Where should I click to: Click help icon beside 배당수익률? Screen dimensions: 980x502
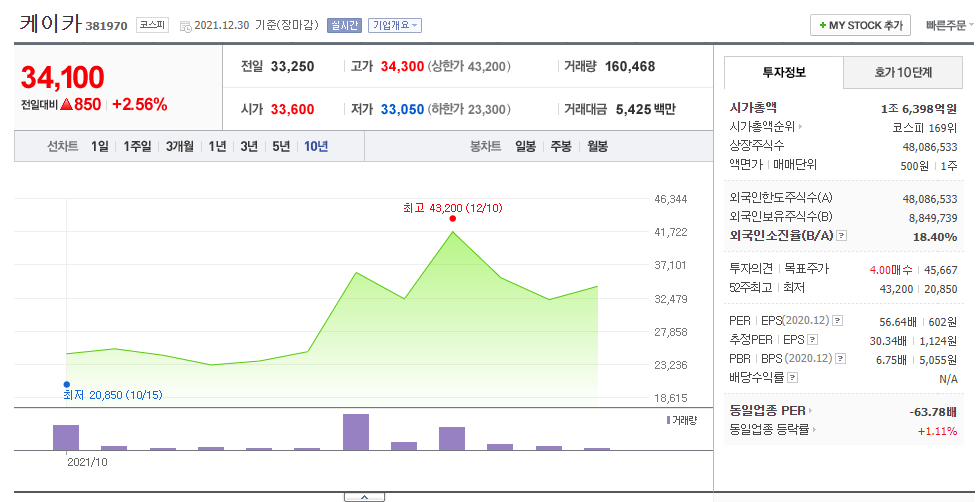pos(792,378)
